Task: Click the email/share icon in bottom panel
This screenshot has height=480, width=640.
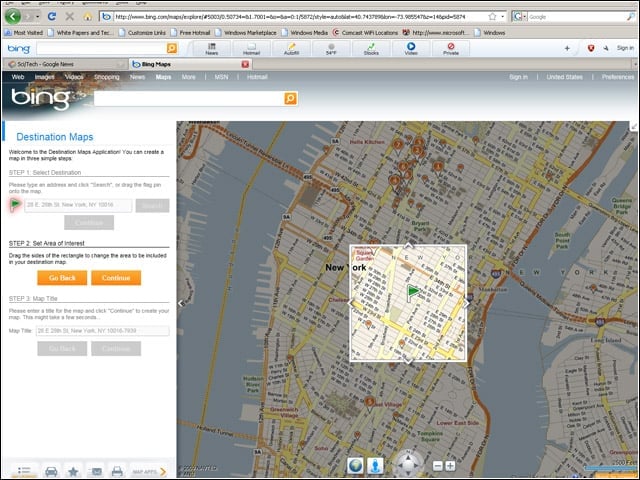Action: coord(96,471)
